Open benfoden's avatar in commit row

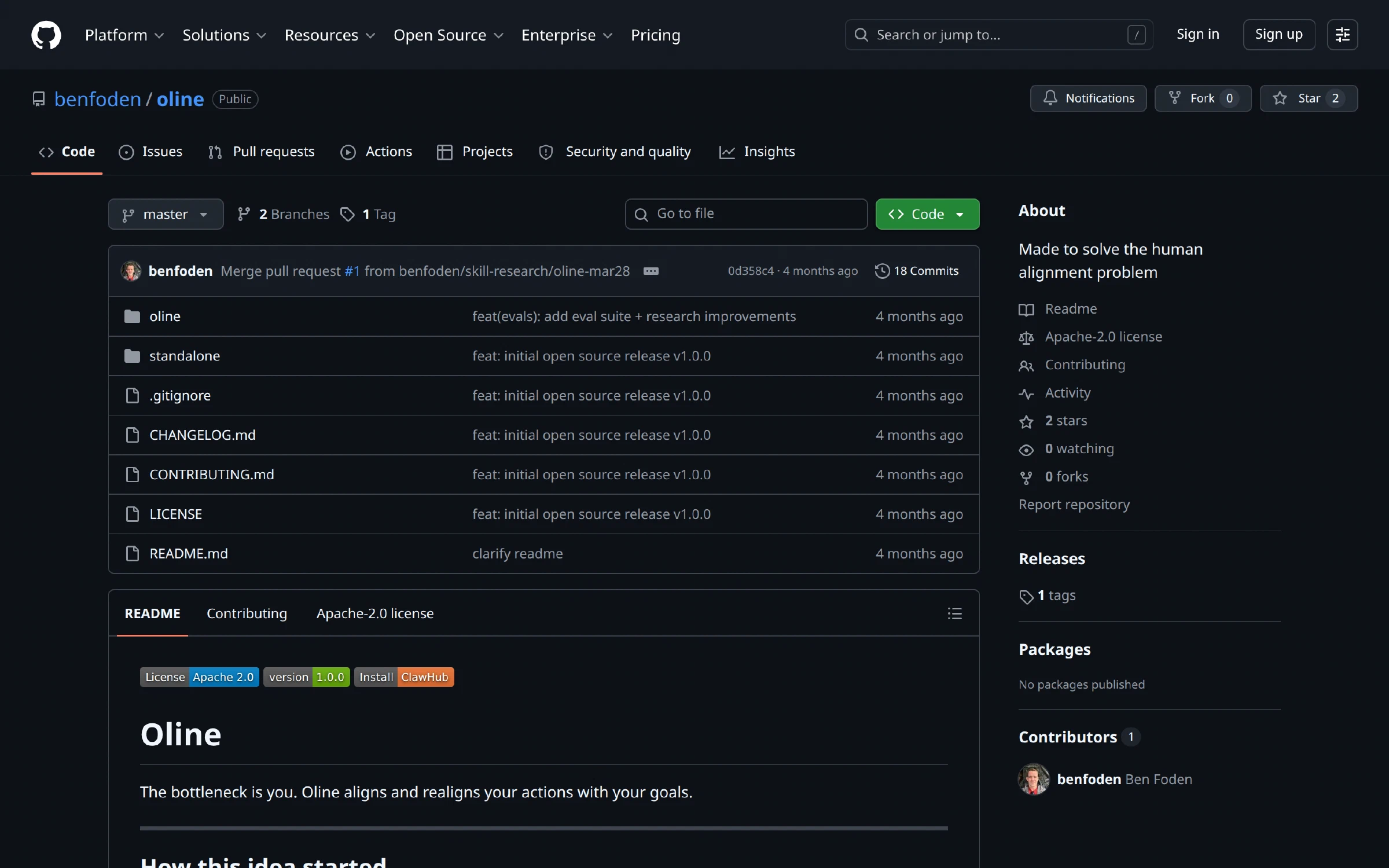click(x=131, y=271)
